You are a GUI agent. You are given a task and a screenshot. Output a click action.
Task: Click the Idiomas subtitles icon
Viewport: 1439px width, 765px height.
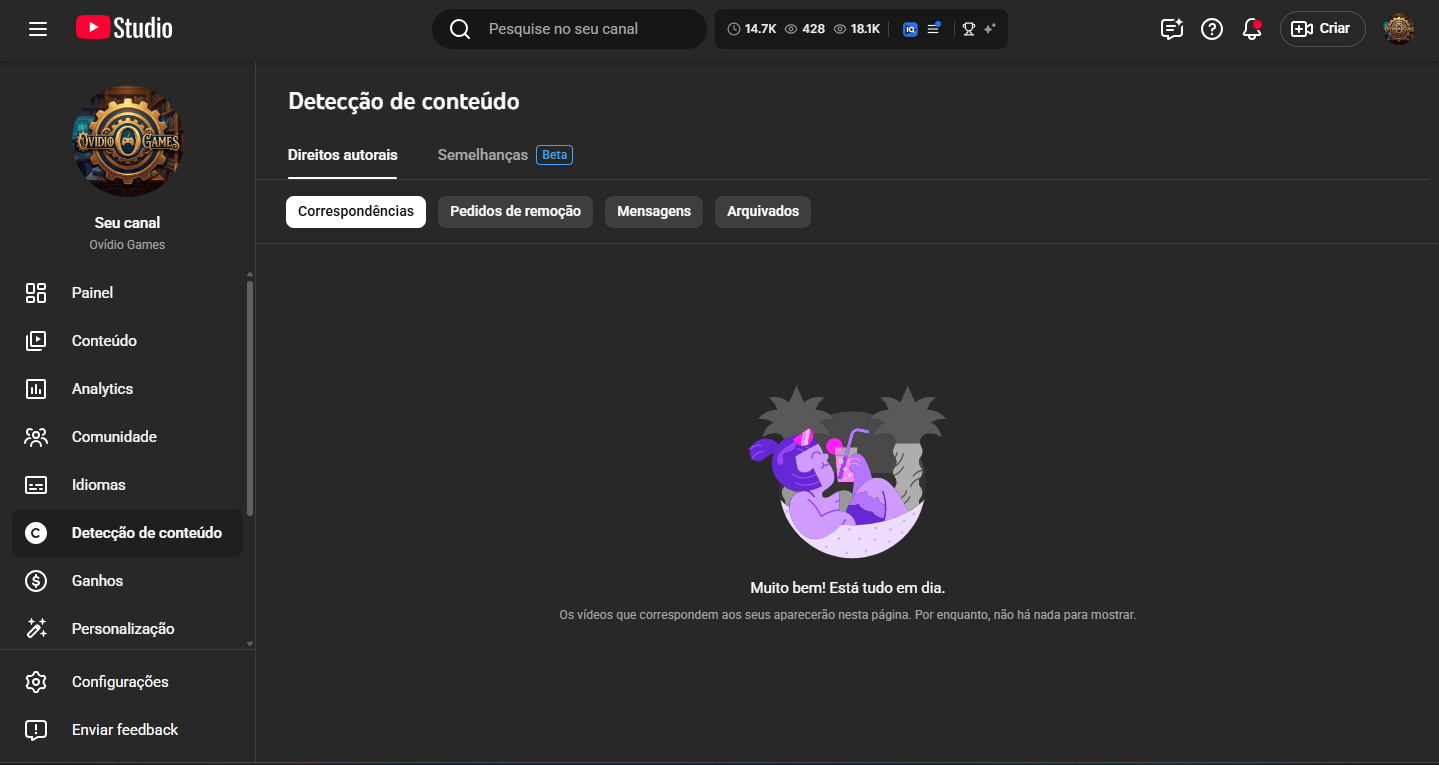(36, 485)
